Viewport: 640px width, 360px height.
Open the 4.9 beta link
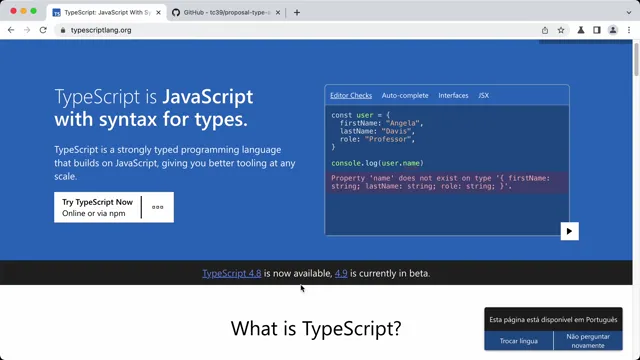pyautogui.click(x=341, y=273)
